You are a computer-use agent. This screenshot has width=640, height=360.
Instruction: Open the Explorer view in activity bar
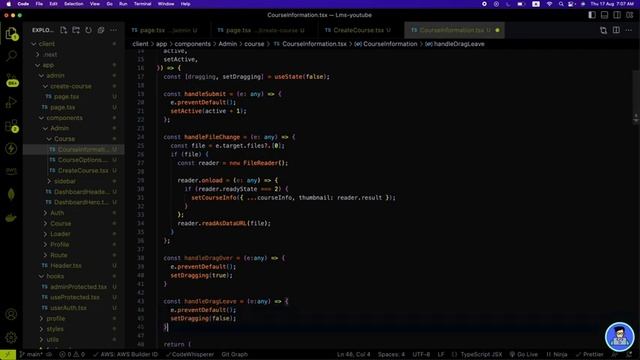[11, 33]
